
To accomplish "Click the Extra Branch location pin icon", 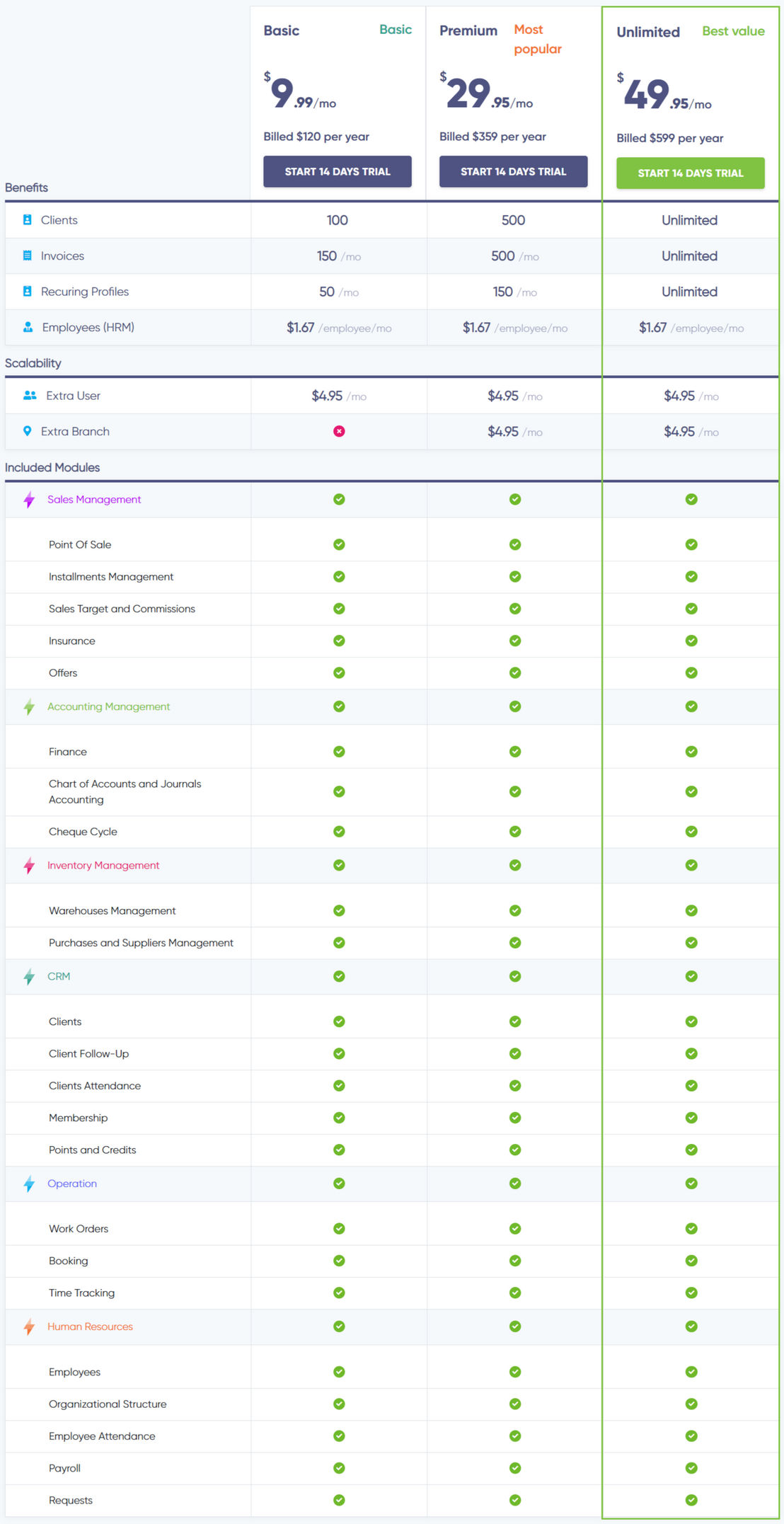I will pos(27,431).
